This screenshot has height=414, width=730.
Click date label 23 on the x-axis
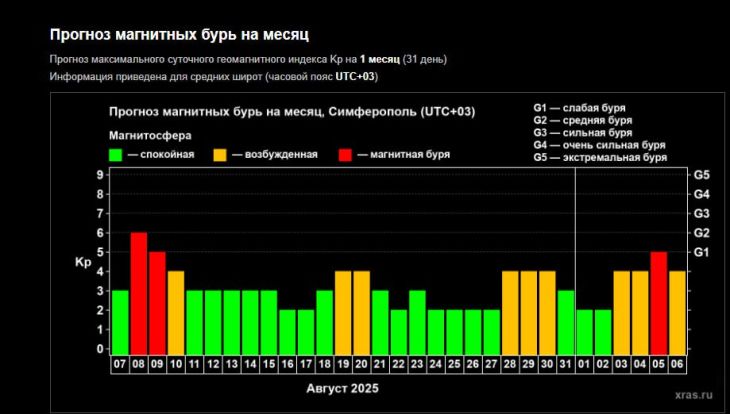[417, 364]
